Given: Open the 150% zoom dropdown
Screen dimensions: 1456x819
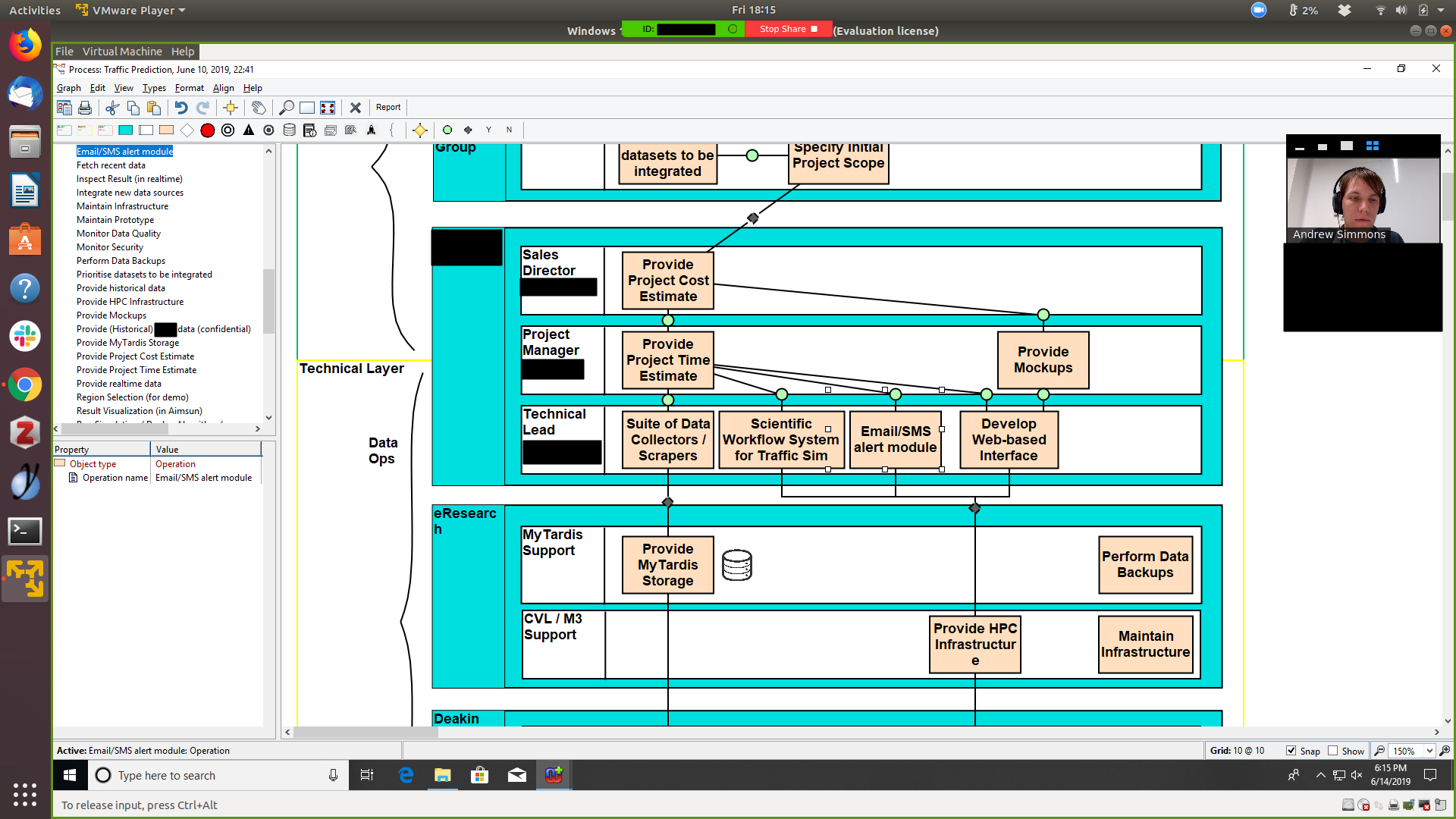Looking at the screenshot, I should coord(1429,751).
